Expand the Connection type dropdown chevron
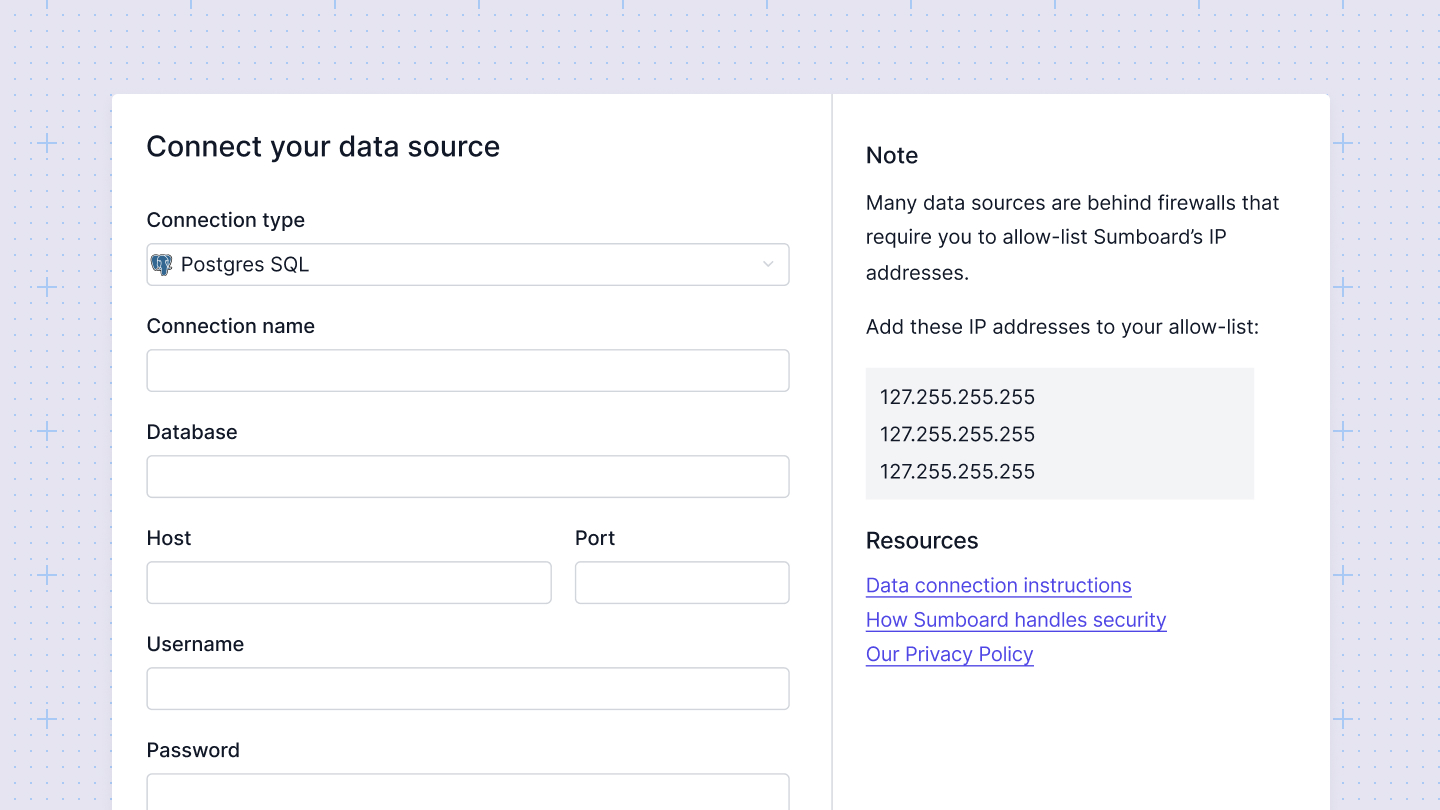The height and width of the screenshot is (810, 1440). (768, 265)
